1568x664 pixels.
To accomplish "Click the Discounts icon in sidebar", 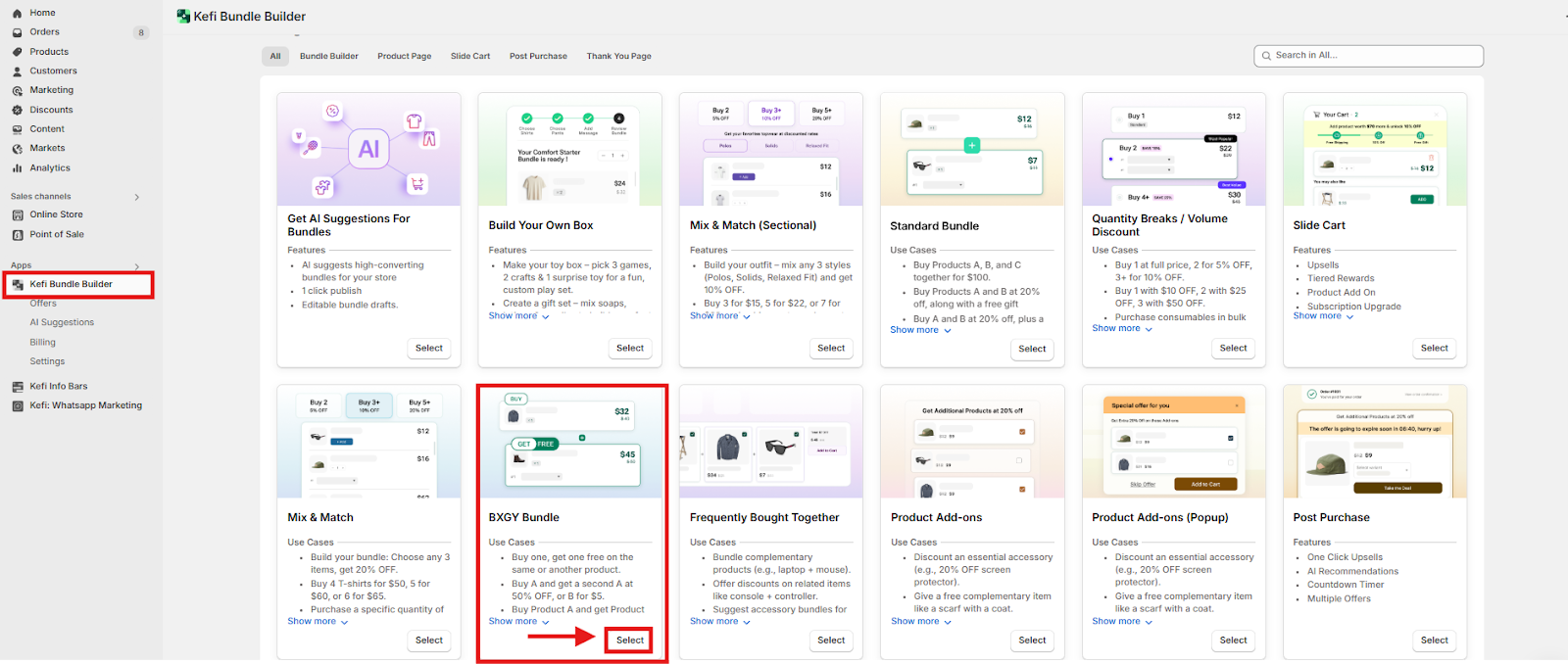I will pos(18,110).
